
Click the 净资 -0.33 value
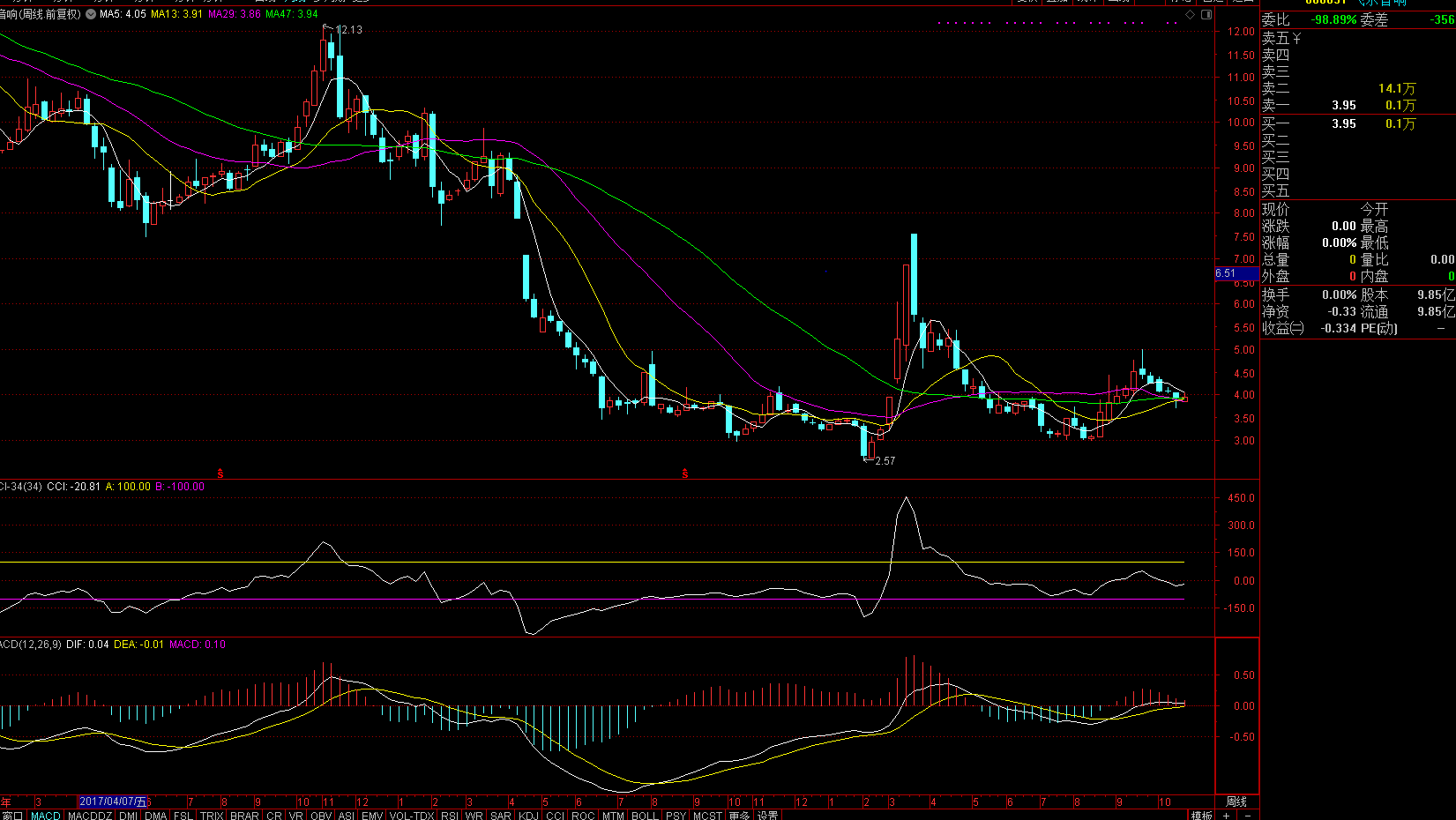click(x=1342, y=311)
